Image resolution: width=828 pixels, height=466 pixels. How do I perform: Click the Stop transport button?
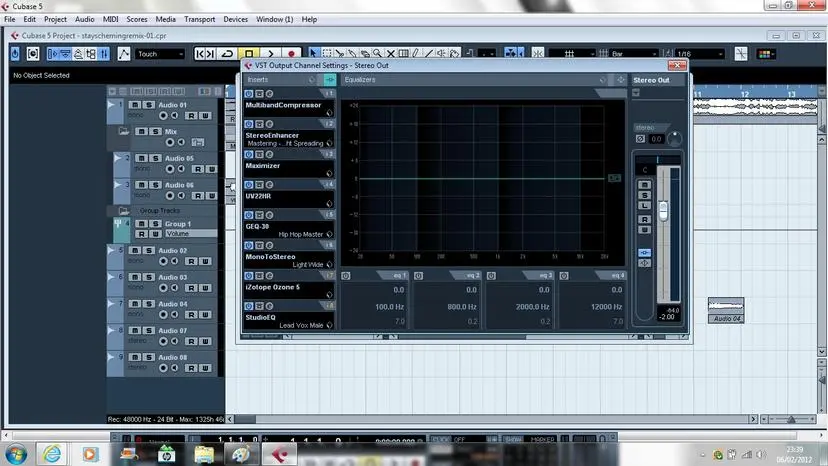[x=249, y=53]
